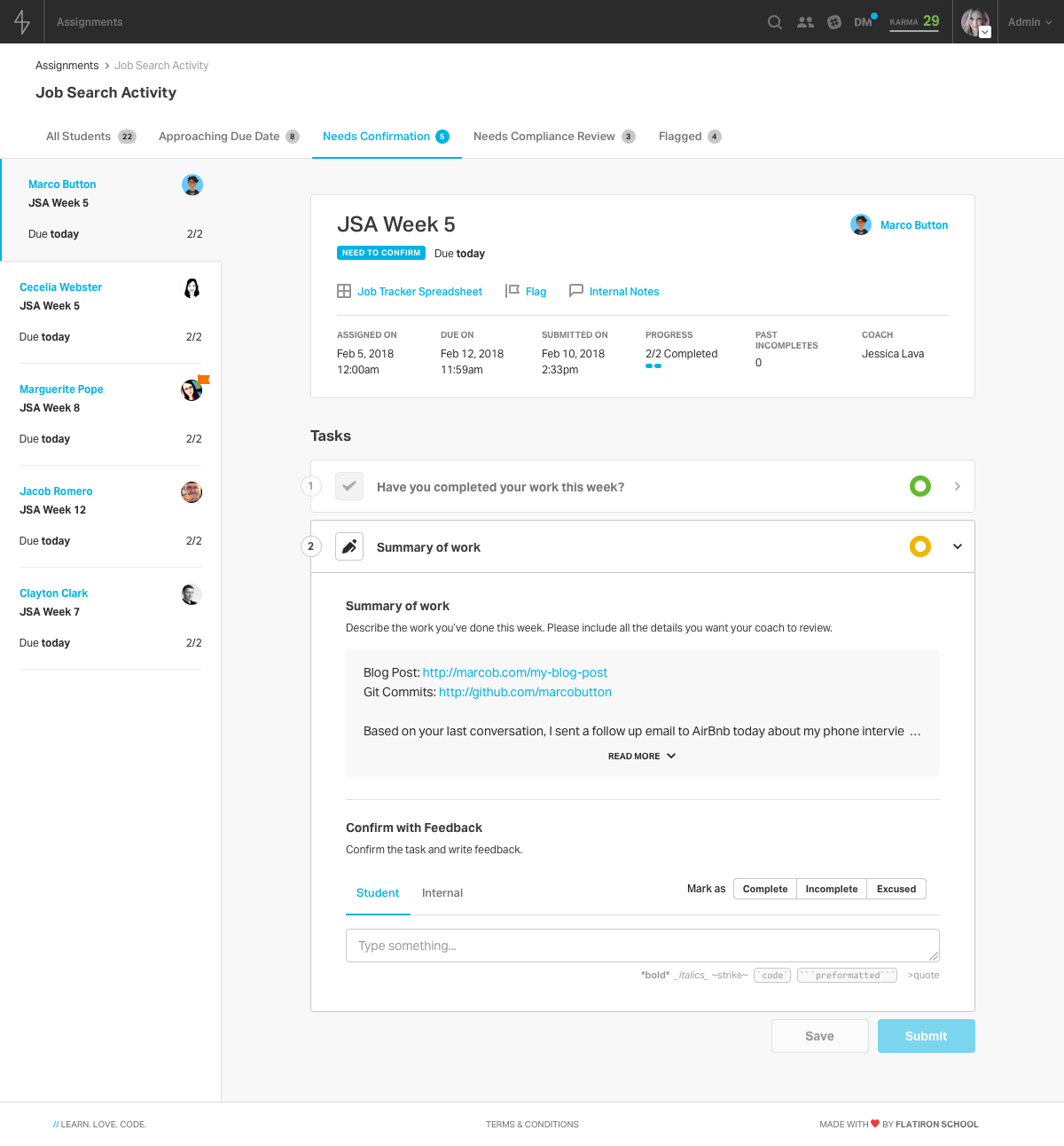The width and height of the screenshot is (1064, 1146).
Task: Select Clayton Clark in the student list
Action: [x=110, y=618]
